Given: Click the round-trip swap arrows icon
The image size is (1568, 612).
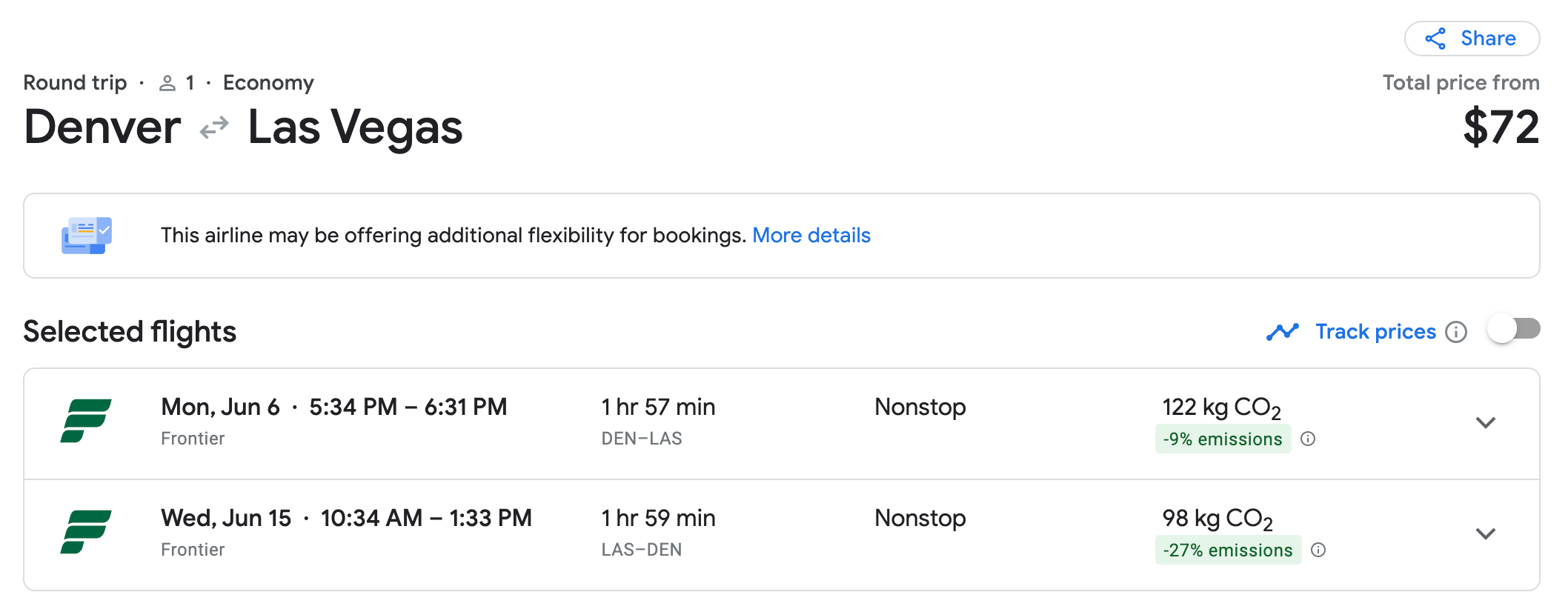Looking at the screenshot, I should pyautogui.click(x=214, y=128).
